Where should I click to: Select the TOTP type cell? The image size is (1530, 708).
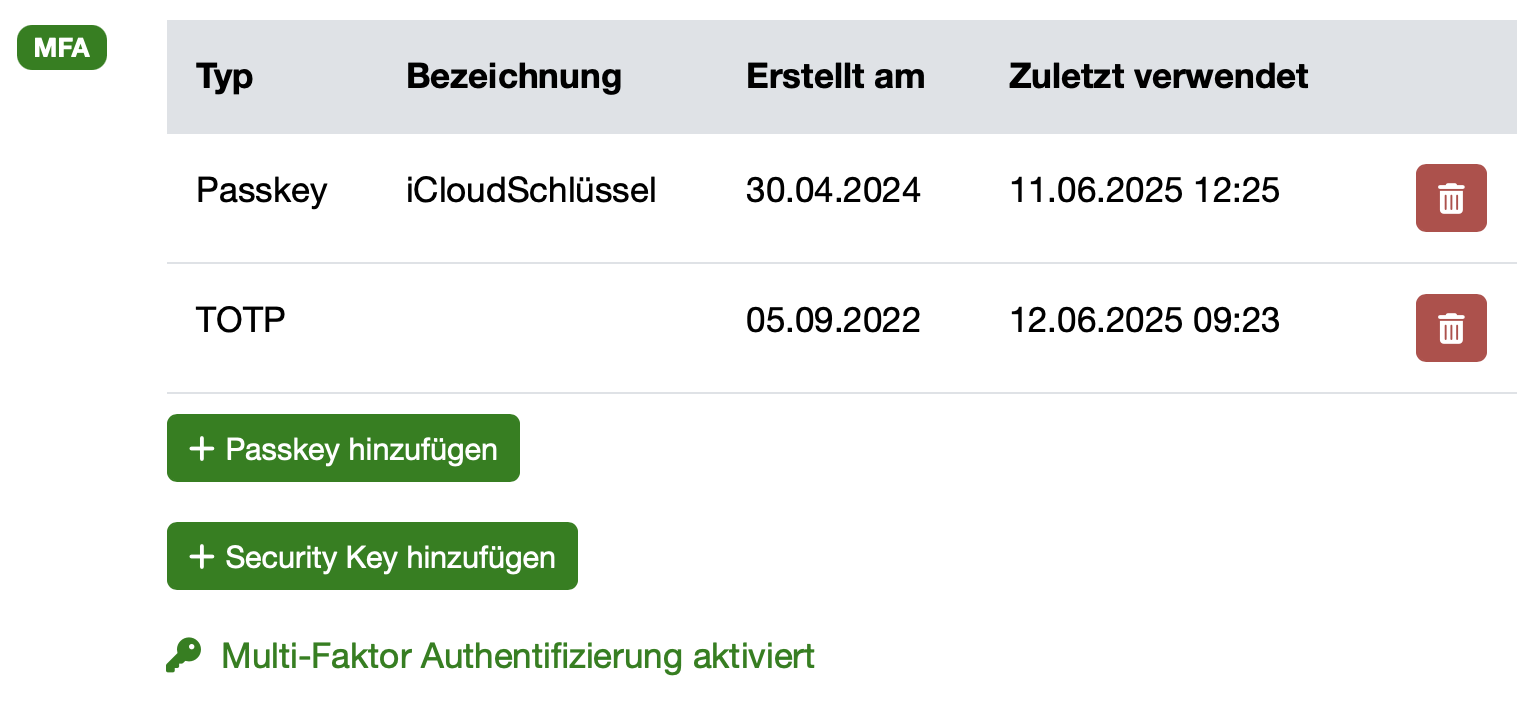pos(240,320)
